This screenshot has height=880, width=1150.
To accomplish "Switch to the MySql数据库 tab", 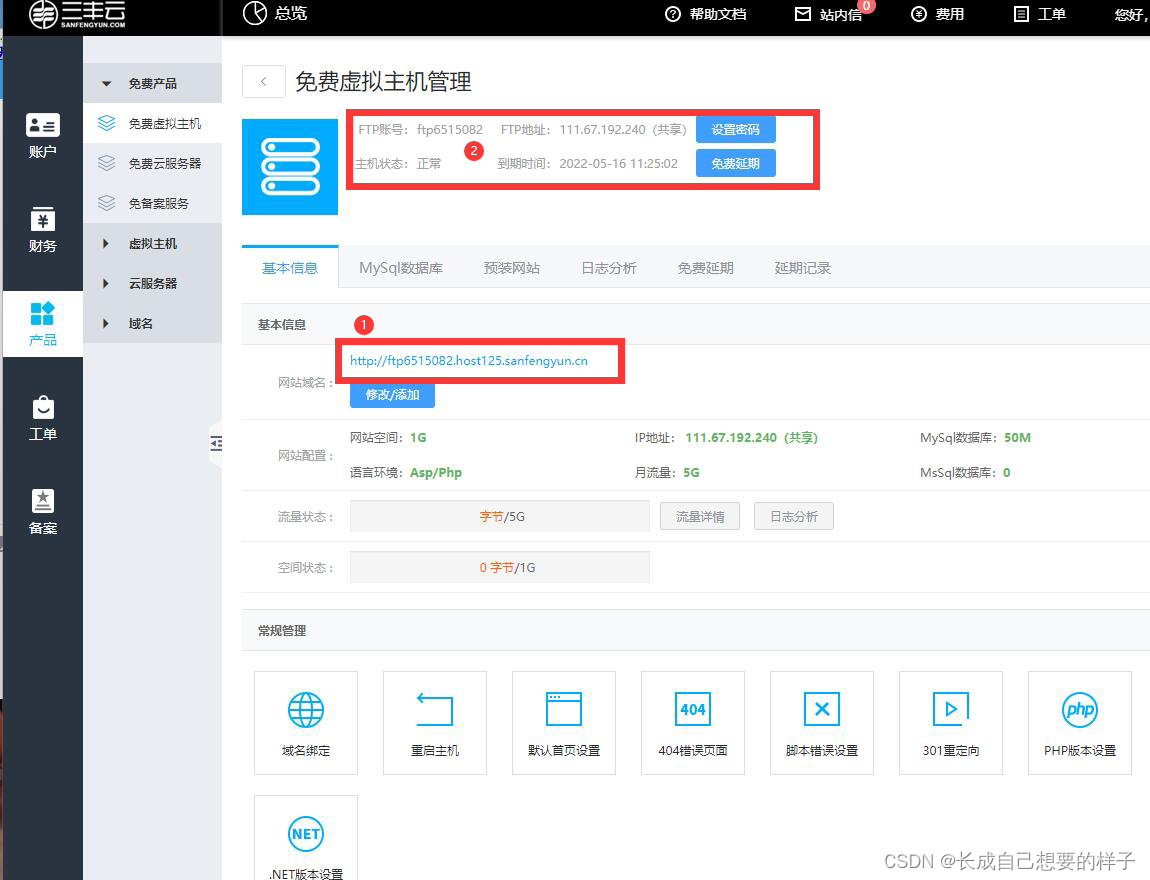I will (x=400, y=268).
